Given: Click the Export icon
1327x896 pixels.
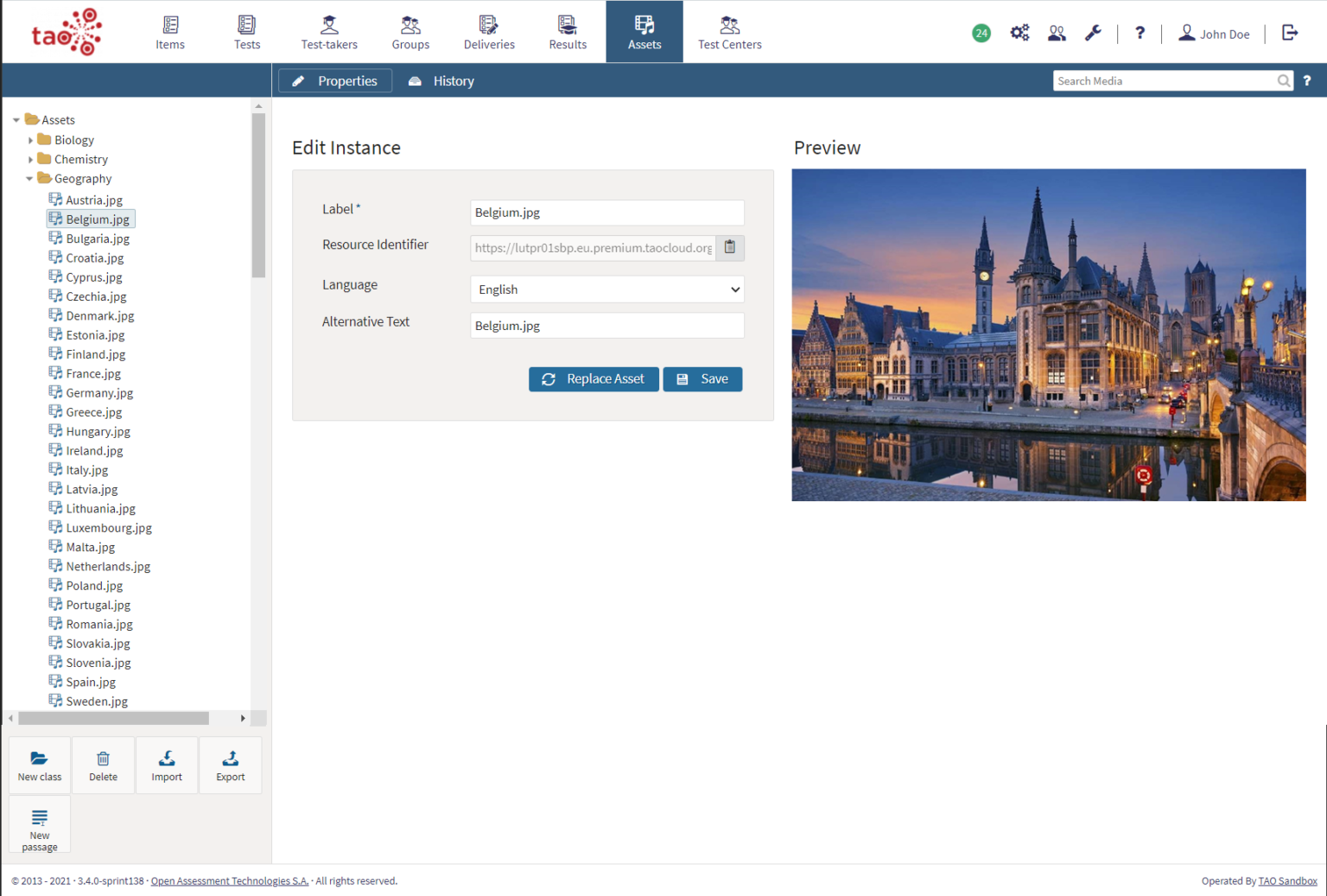Looking at the screenshot, I should tap(230, 765).
